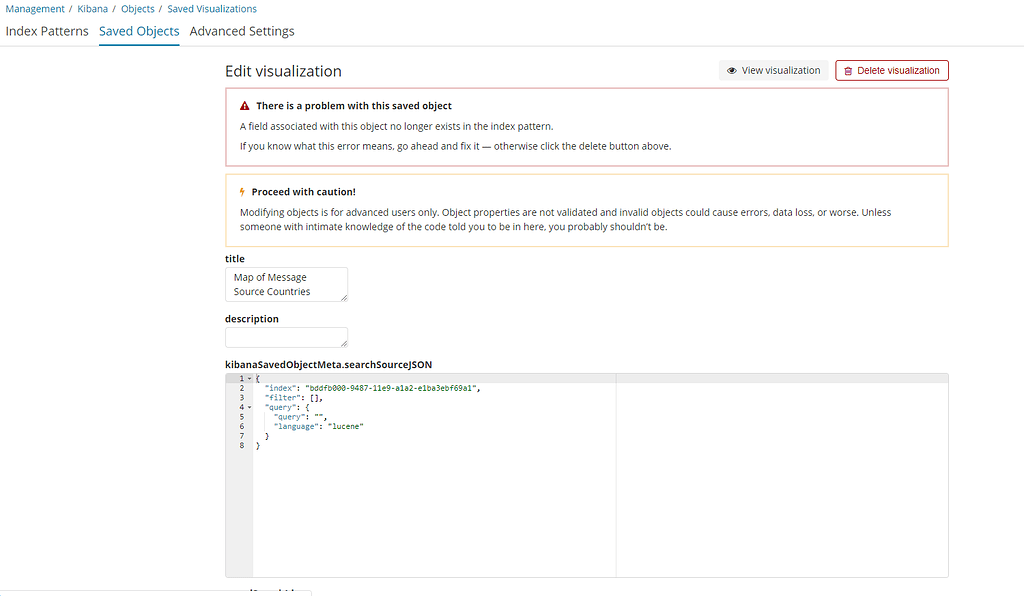Go to the Advanced Settings tab
The height and width of the screenshot is (596, 1024).
coord(242,31)
